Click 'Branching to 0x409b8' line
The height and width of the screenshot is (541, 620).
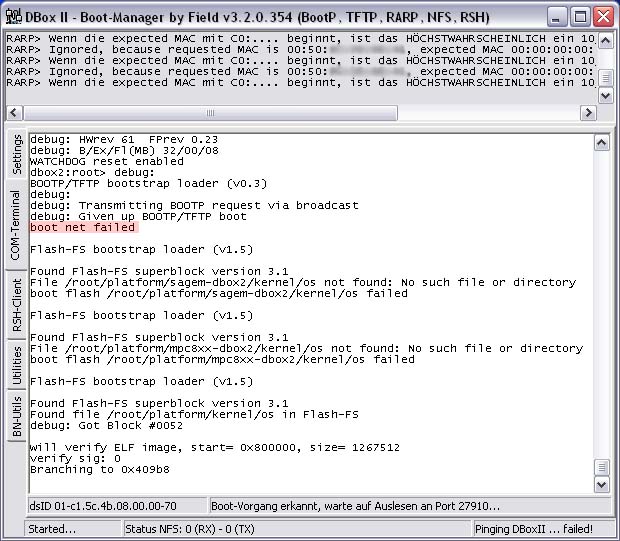click(x=100, y=469)
